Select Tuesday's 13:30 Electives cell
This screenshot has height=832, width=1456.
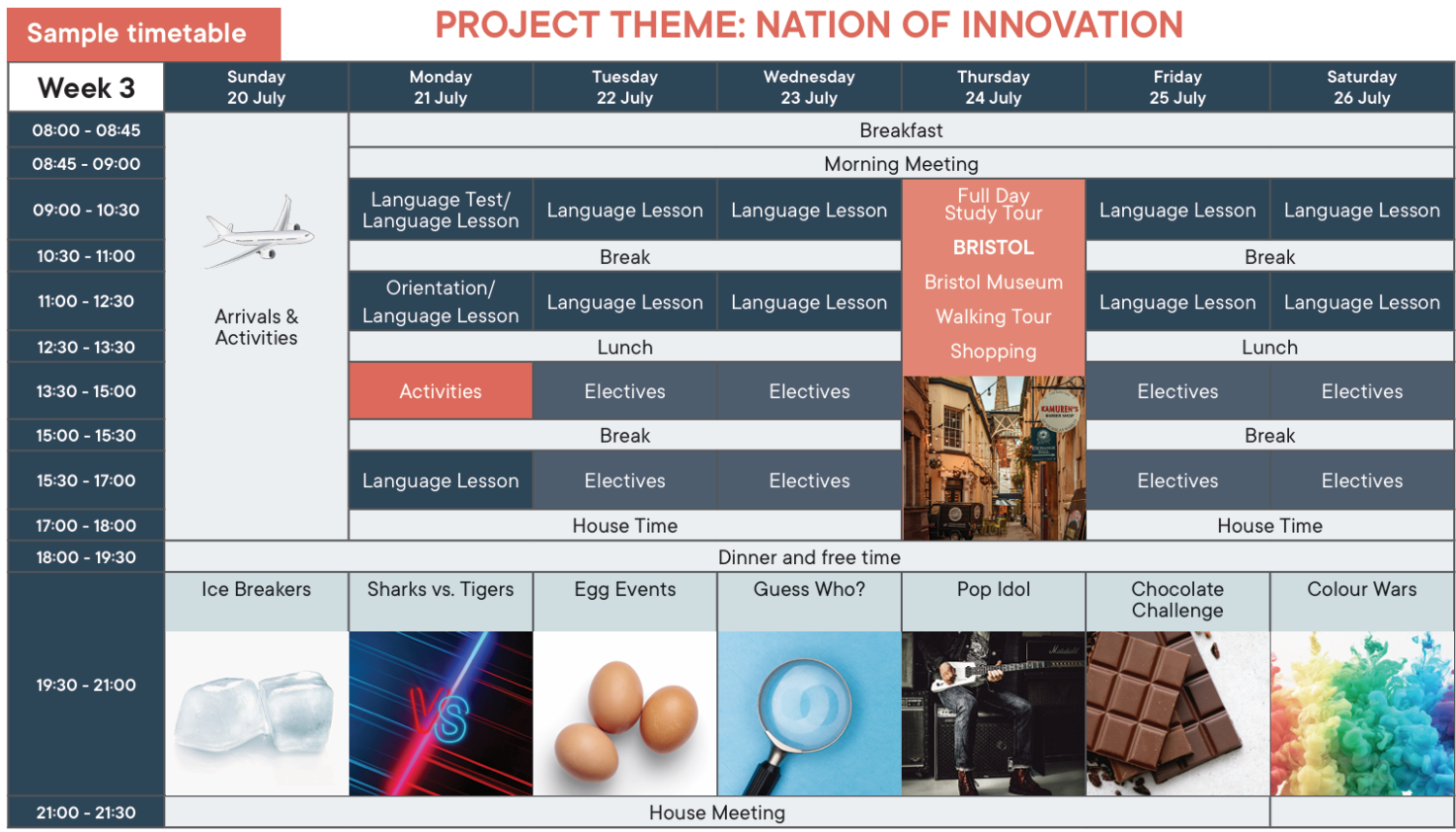(x=625, y=391)
